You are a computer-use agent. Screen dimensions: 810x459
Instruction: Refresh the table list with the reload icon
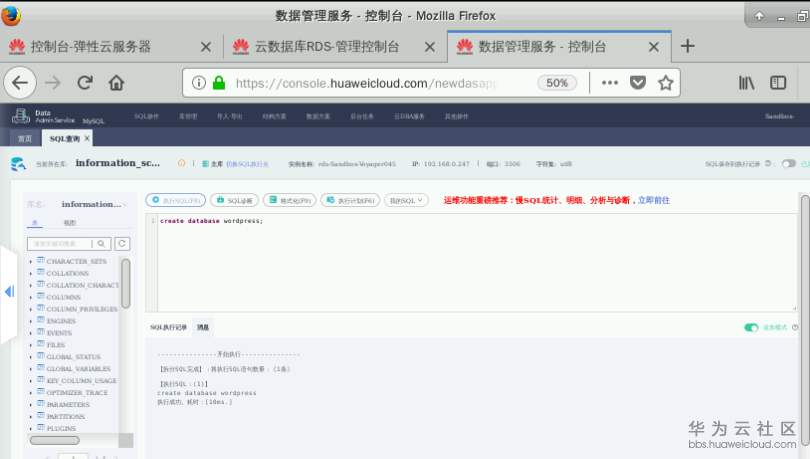(x=122, y=243)
